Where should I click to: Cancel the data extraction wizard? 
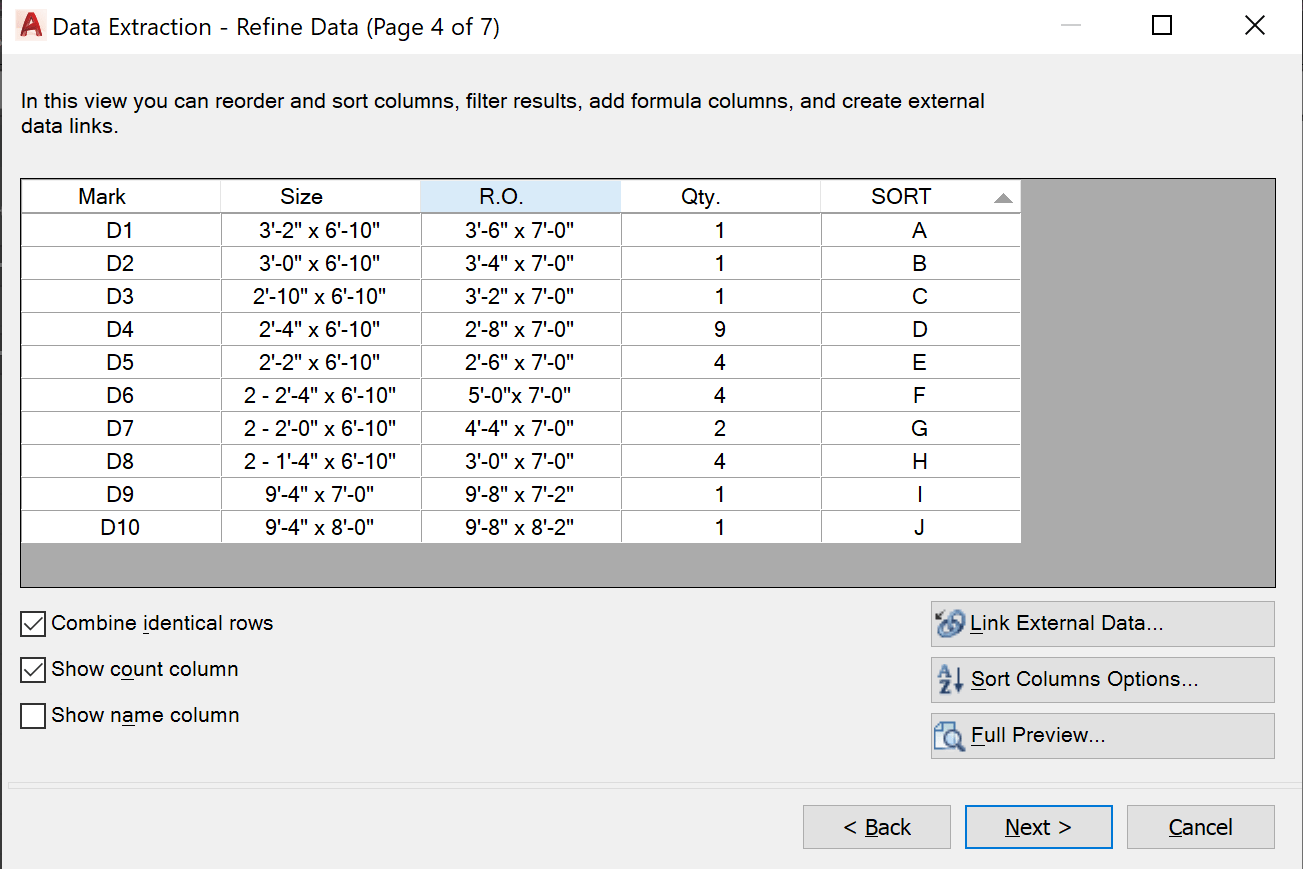[1199, 827]
